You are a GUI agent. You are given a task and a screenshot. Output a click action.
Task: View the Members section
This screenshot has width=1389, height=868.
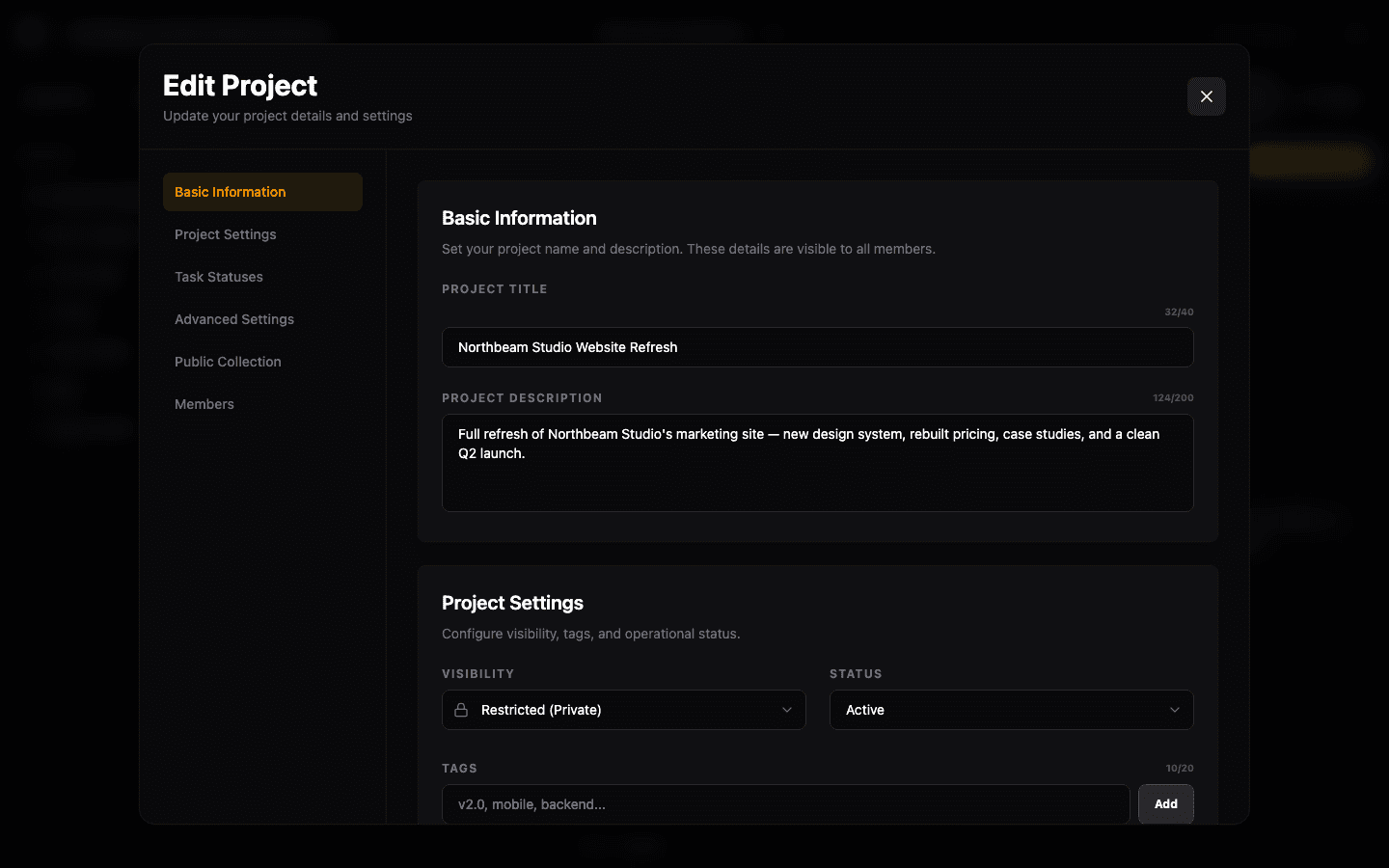(204, 404)
